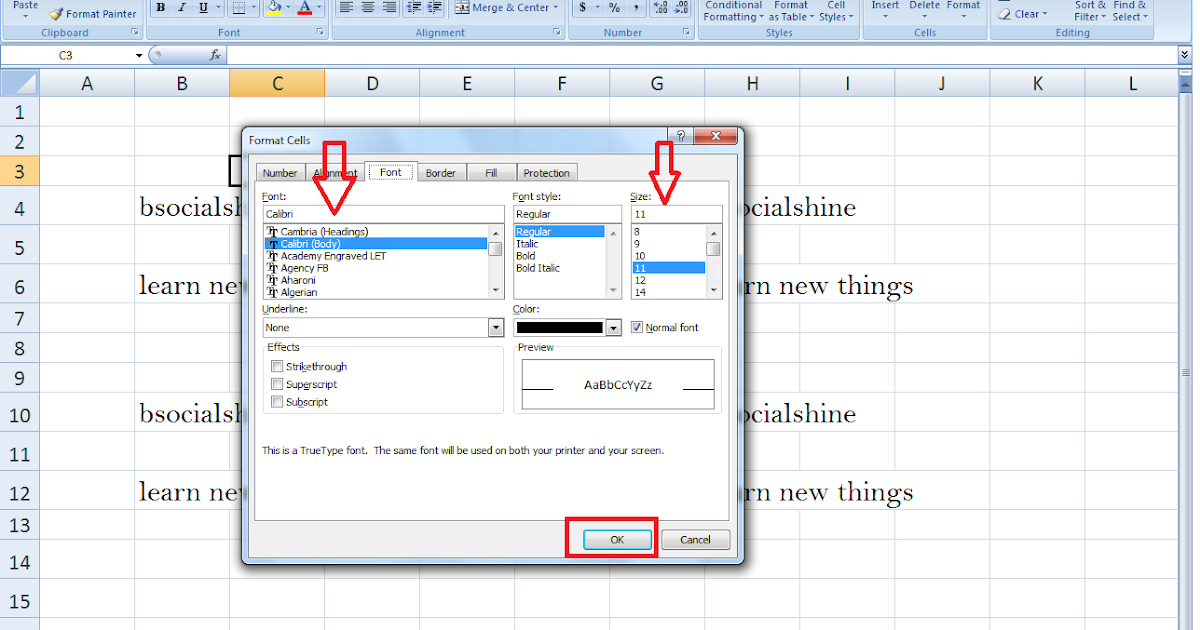Image resolution: width=1200 pixels, height=630 pixels.
Task: Click the Format Cells help question mark
Action: coord(680,137)
